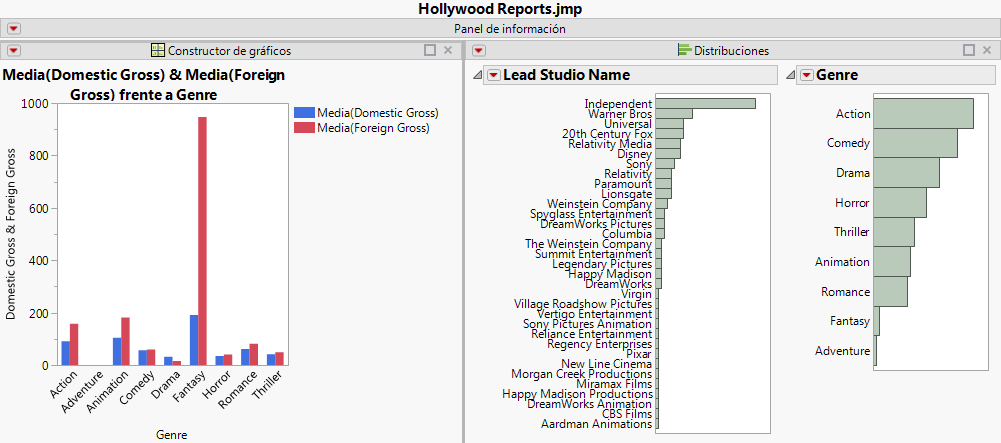Collapse the Lead Studio Name outline
Image resolution: width=1001 pixels, height=443 pixels.
coord(477,76)
